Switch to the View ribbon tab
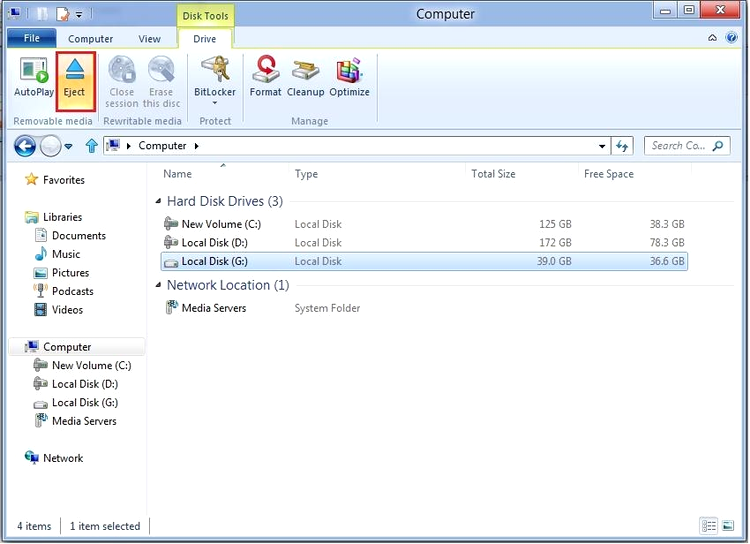Viewport: 750px width, 544px height. (149, 39)
